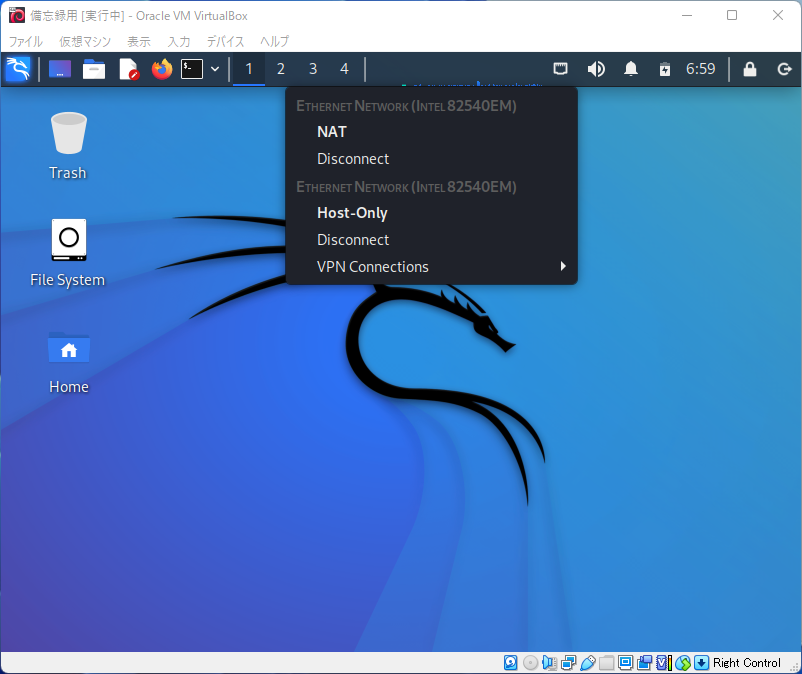Switch to workspace 1

point(249,69)
